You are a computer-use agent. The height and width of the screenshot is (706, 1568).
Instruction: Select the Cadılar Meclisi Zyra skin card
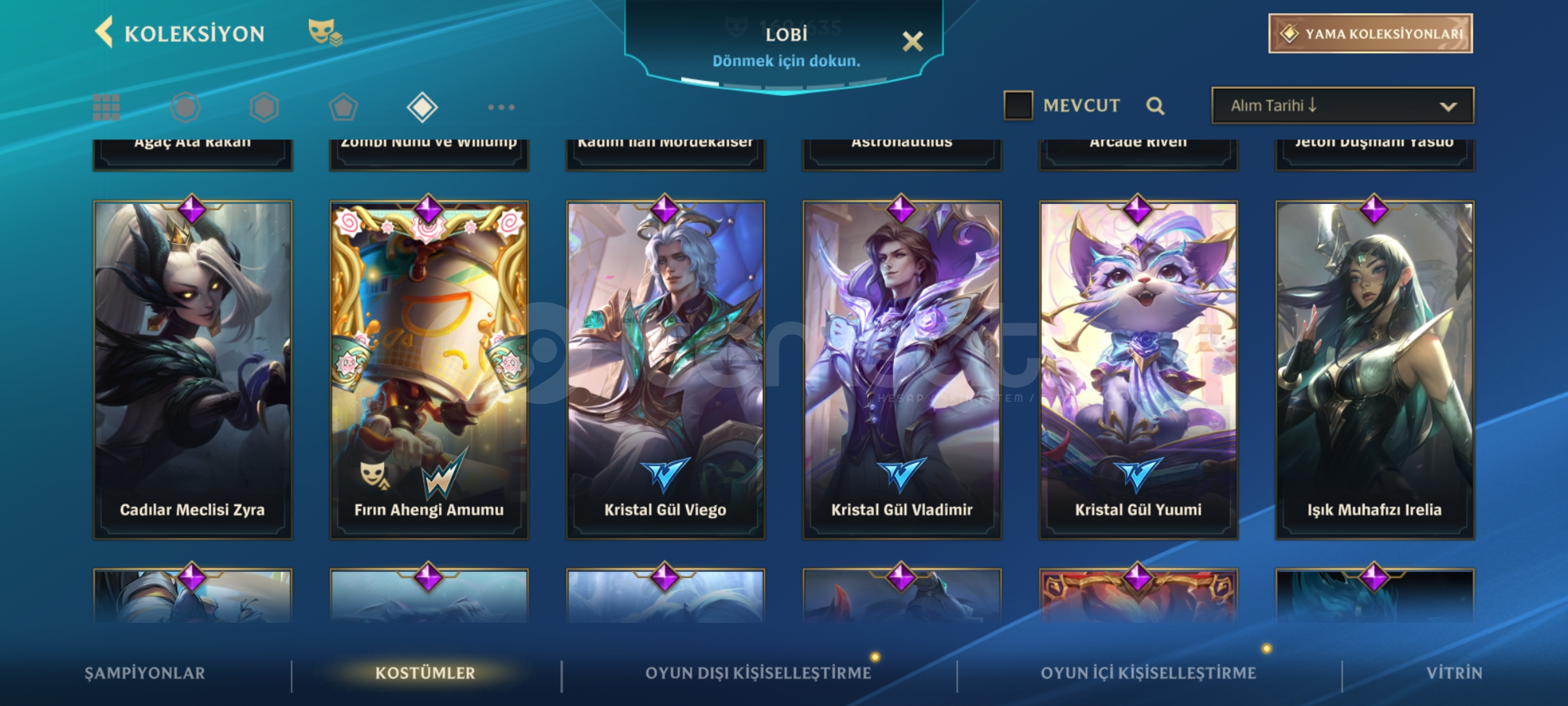coord(192,369)
